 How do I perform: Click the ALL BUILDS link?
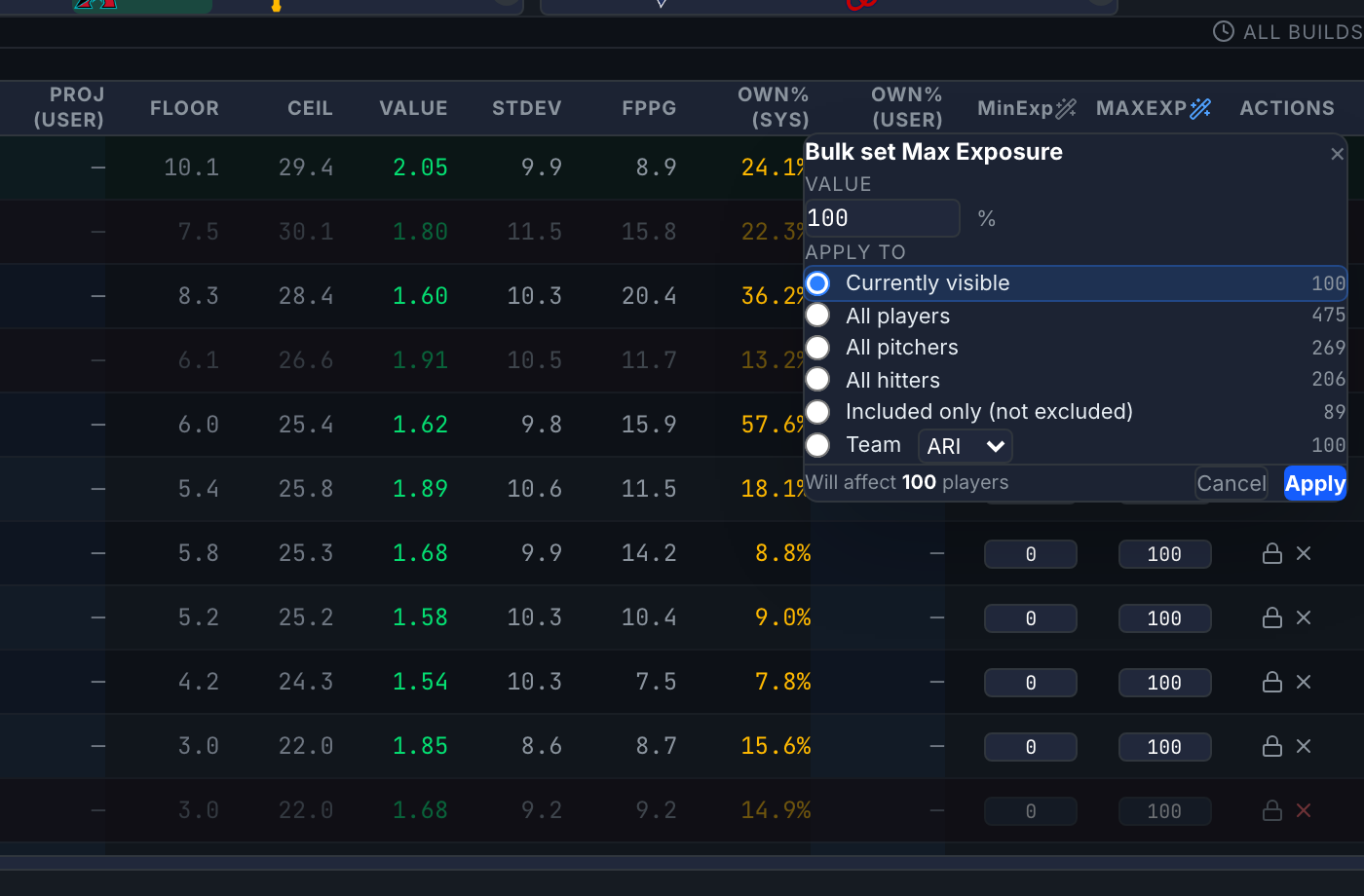[1303, 32]
